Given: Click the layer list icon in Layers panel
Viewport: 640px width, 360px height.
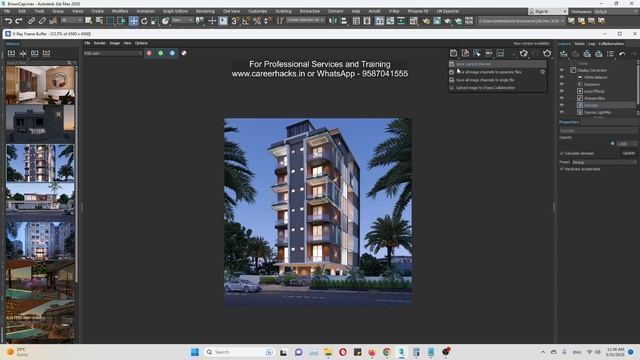Looking at the screenshot, I should [x=610, y=53].
